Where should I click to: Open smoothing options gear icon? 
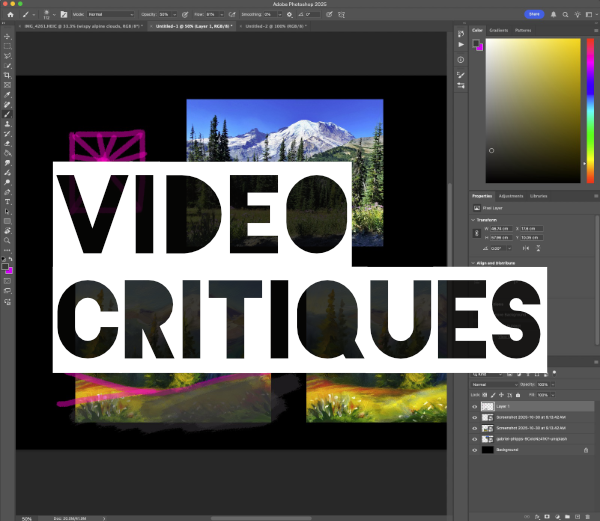point(290,15)
